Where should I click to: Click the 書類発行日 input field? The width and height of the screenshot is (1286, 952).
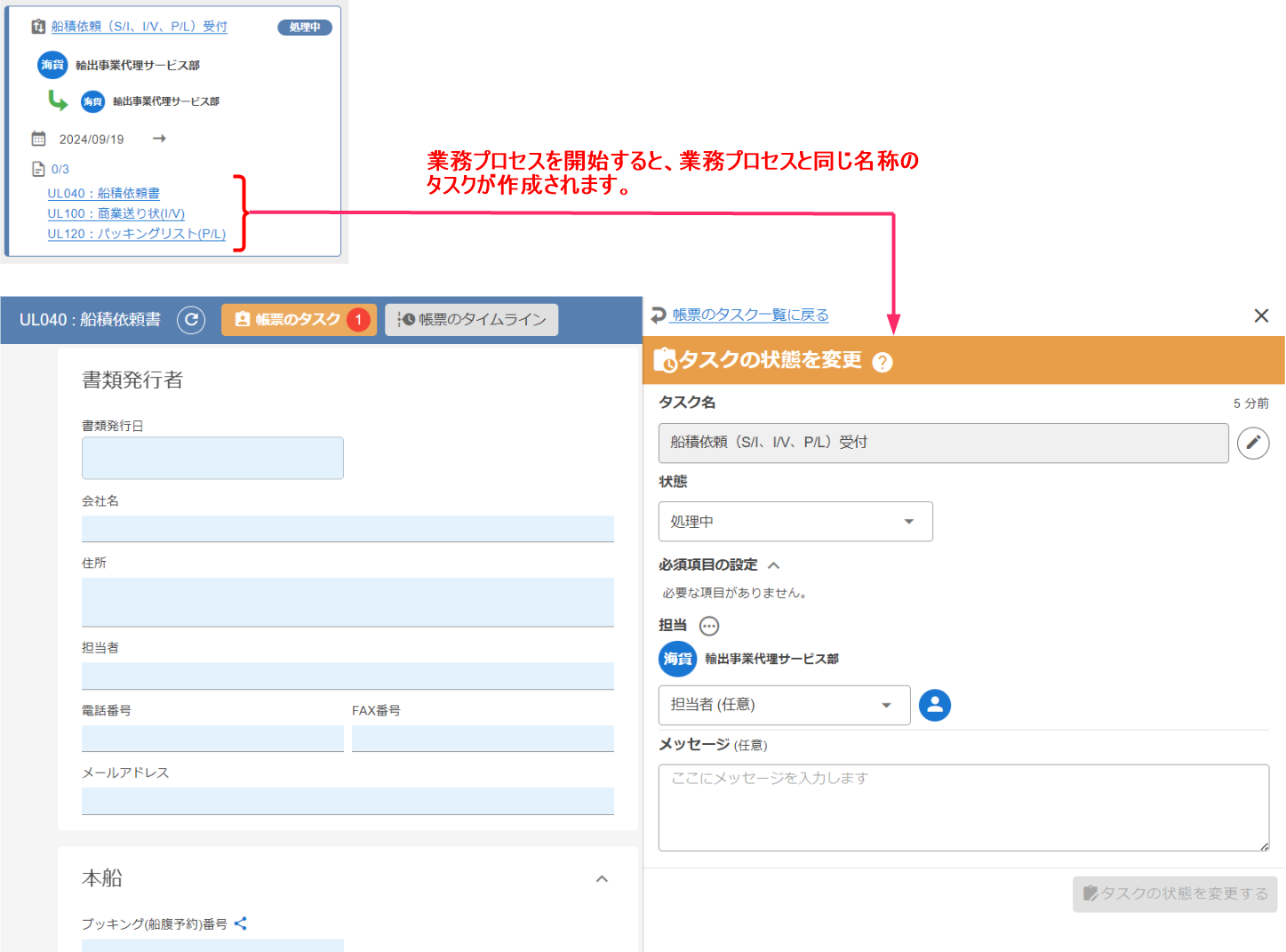pyautogui.click(x=212, y=458)
